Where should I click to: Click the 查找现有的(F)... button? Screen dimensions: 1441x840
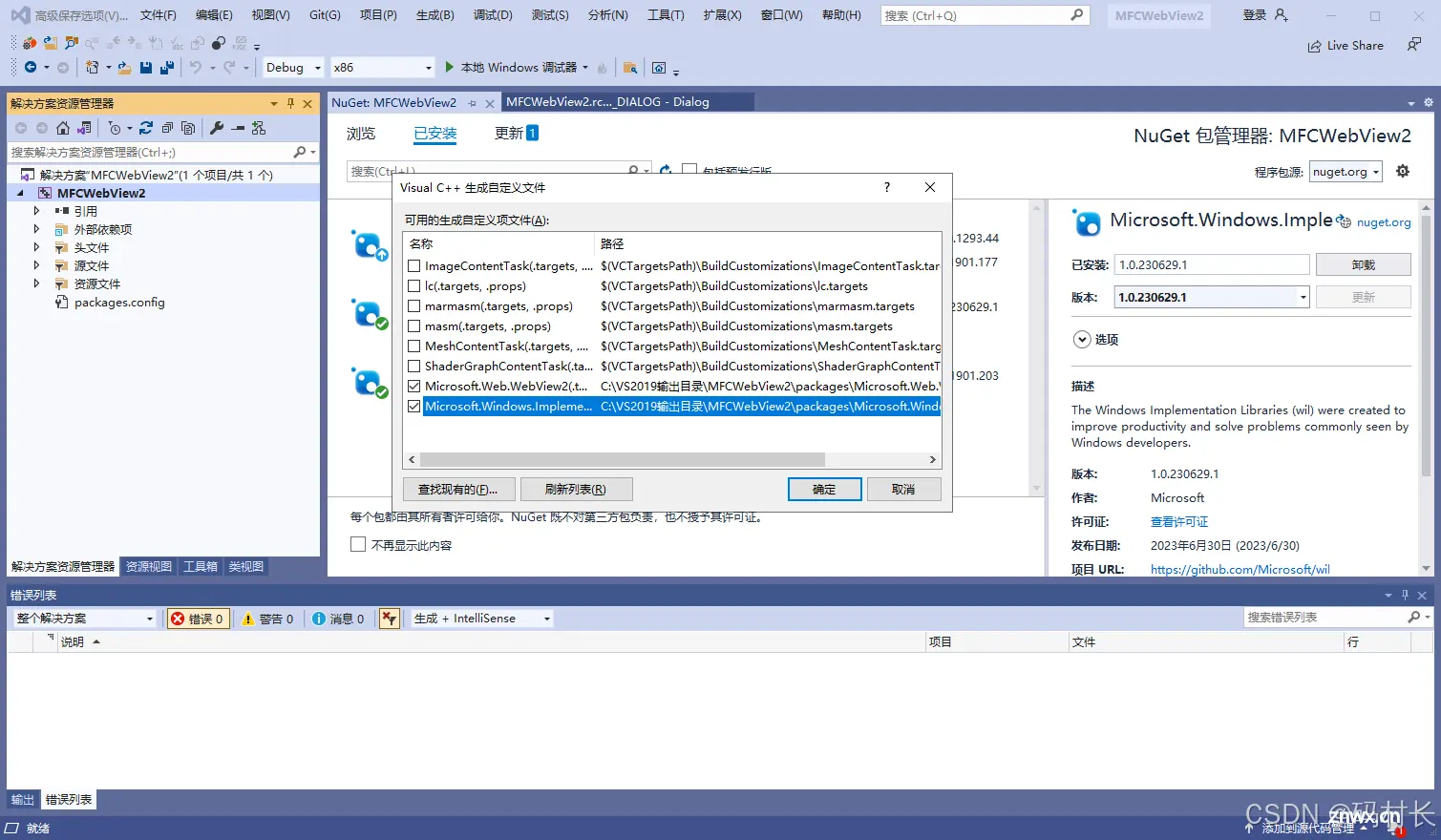[x=458, y=489]
